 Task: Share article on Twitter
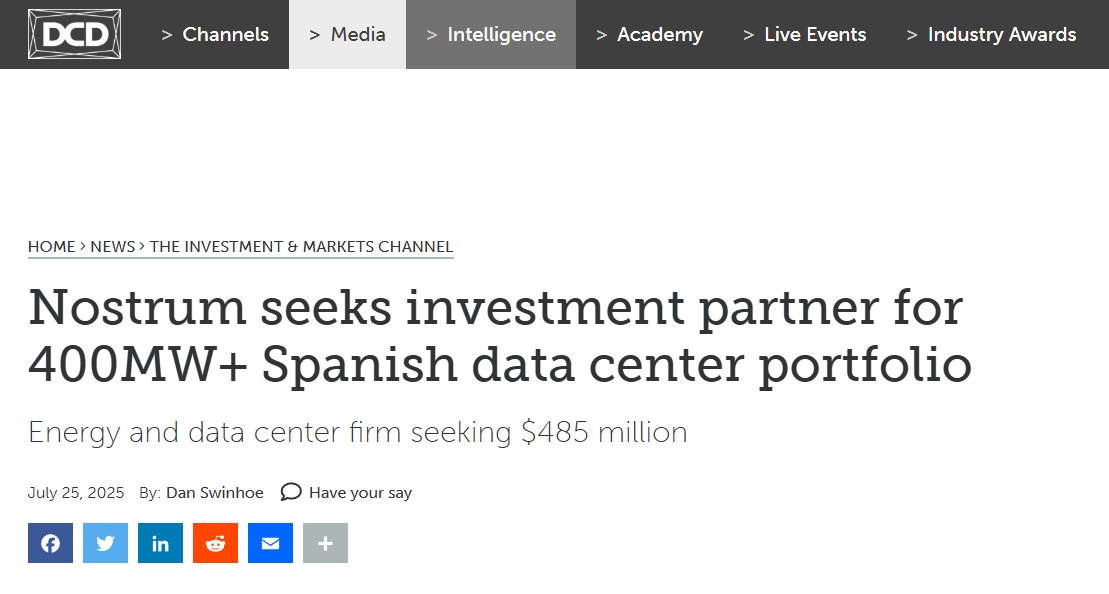point(105,543)
